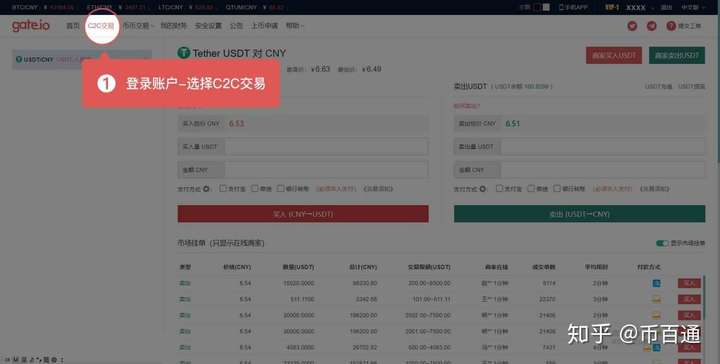Click the 数量(USDT) column header
Image resolution: width=720 pixels, height=364 pixels.
point(298,267)
